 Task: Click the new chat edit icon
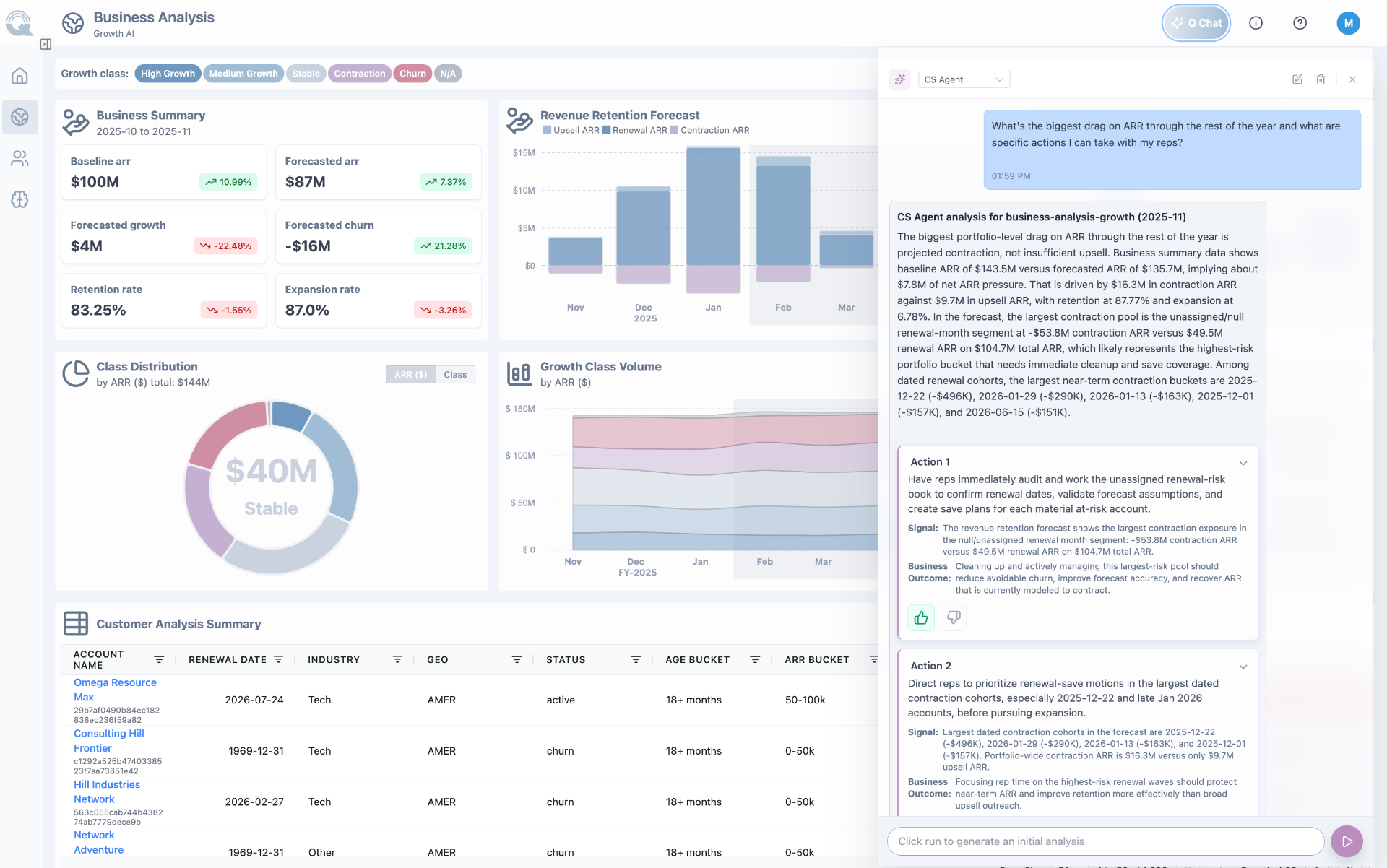(1297, 79)
